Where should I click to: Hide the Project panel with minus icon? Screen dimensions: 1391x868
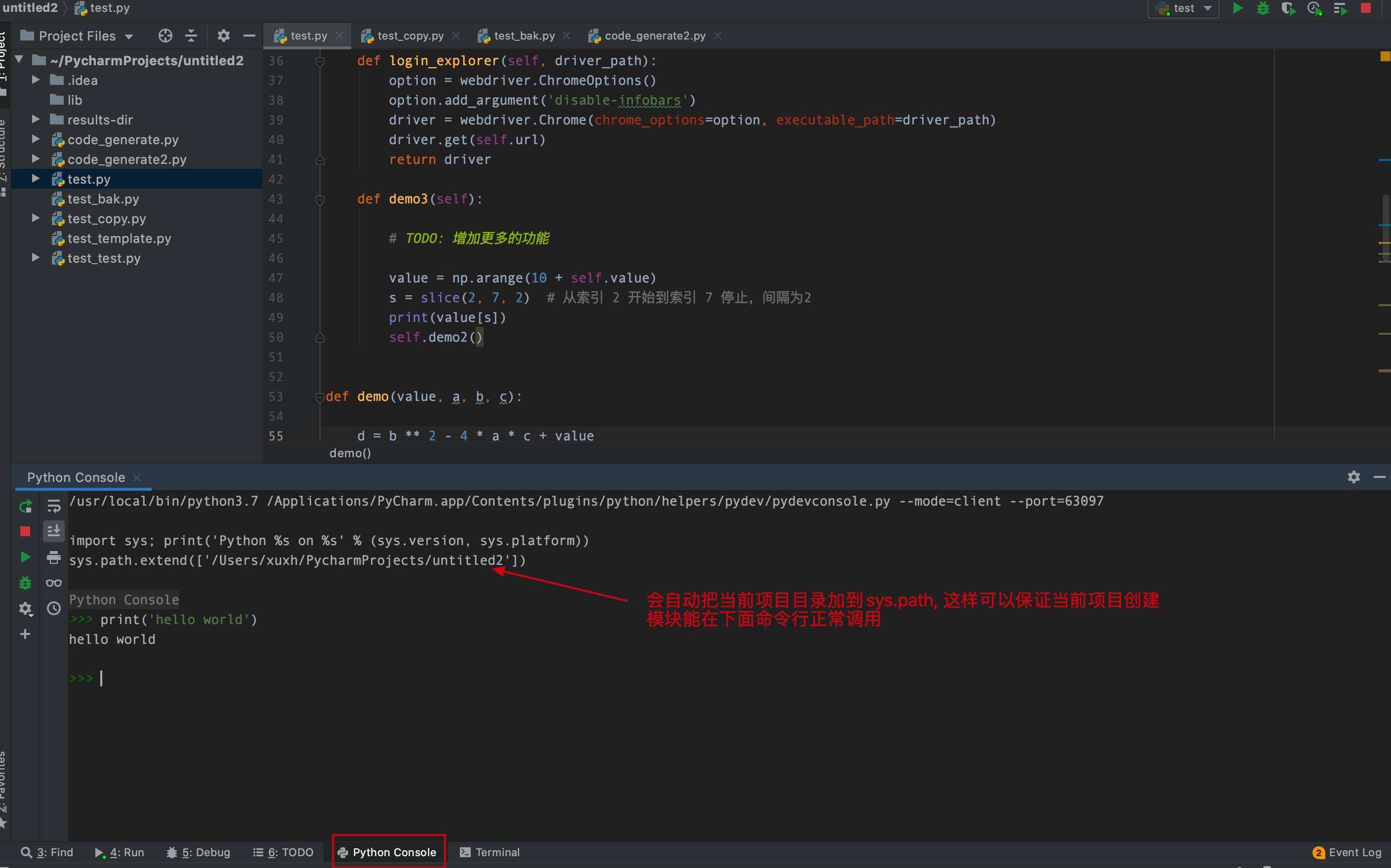[x=249, y=36]
